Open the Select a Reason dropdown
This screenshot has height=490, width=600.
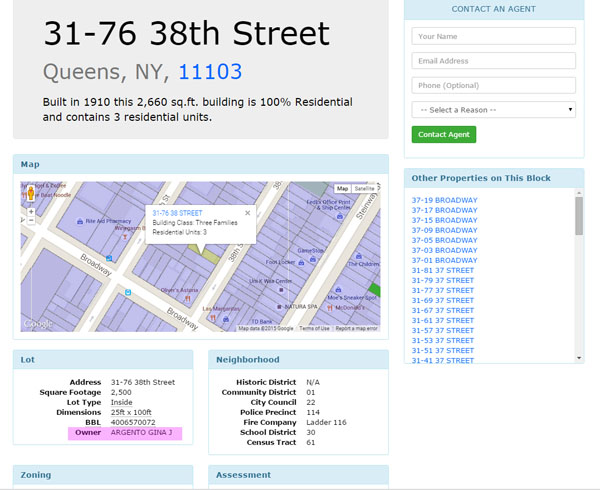coord(493,109)
